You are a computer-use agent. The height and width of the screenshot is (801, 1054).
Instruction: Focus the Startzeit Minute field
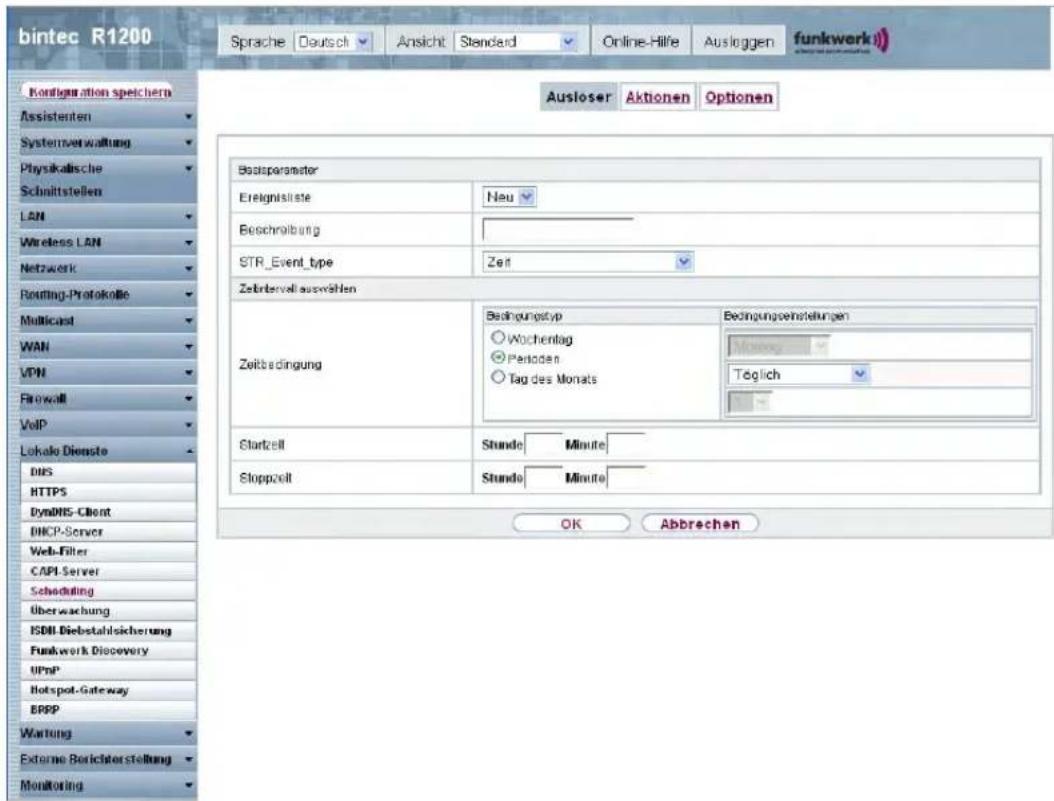click(x=626, y=444)
